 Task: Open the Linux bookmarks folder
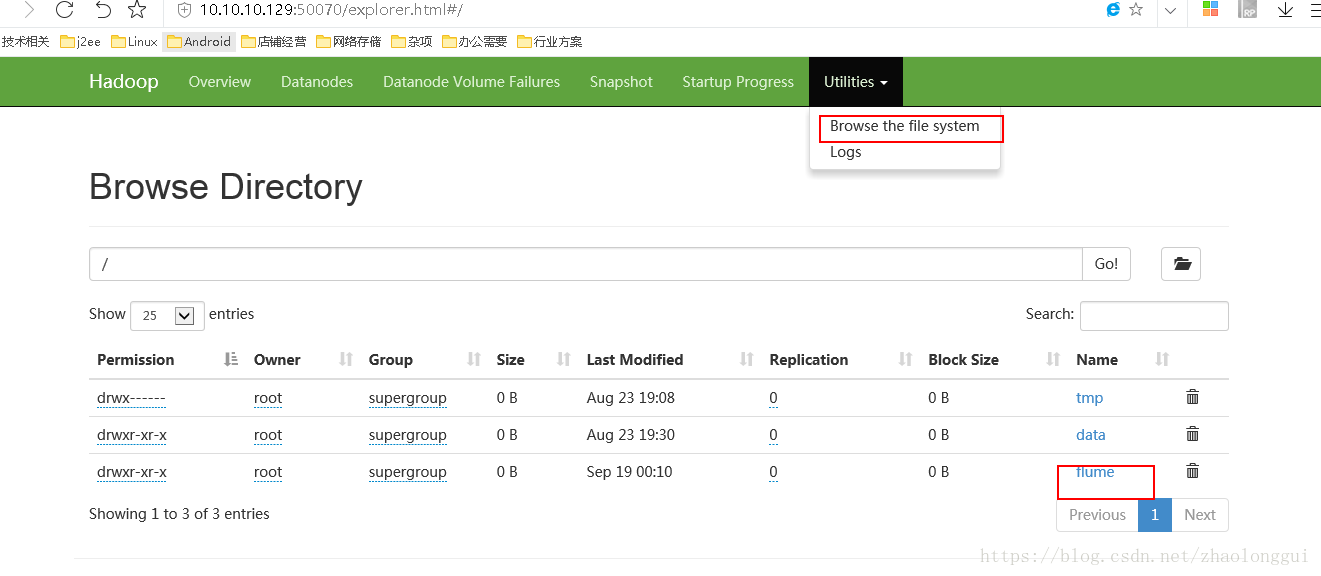pyautogui.click(x=134, y=41)
